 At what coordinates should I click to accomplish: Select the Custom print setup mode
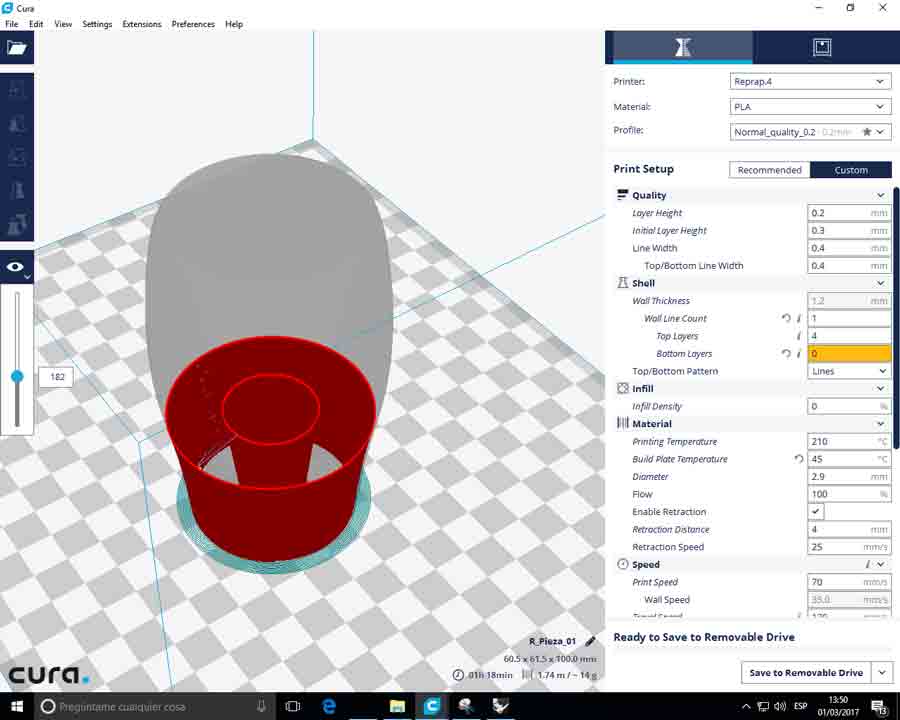pos(851,170)
